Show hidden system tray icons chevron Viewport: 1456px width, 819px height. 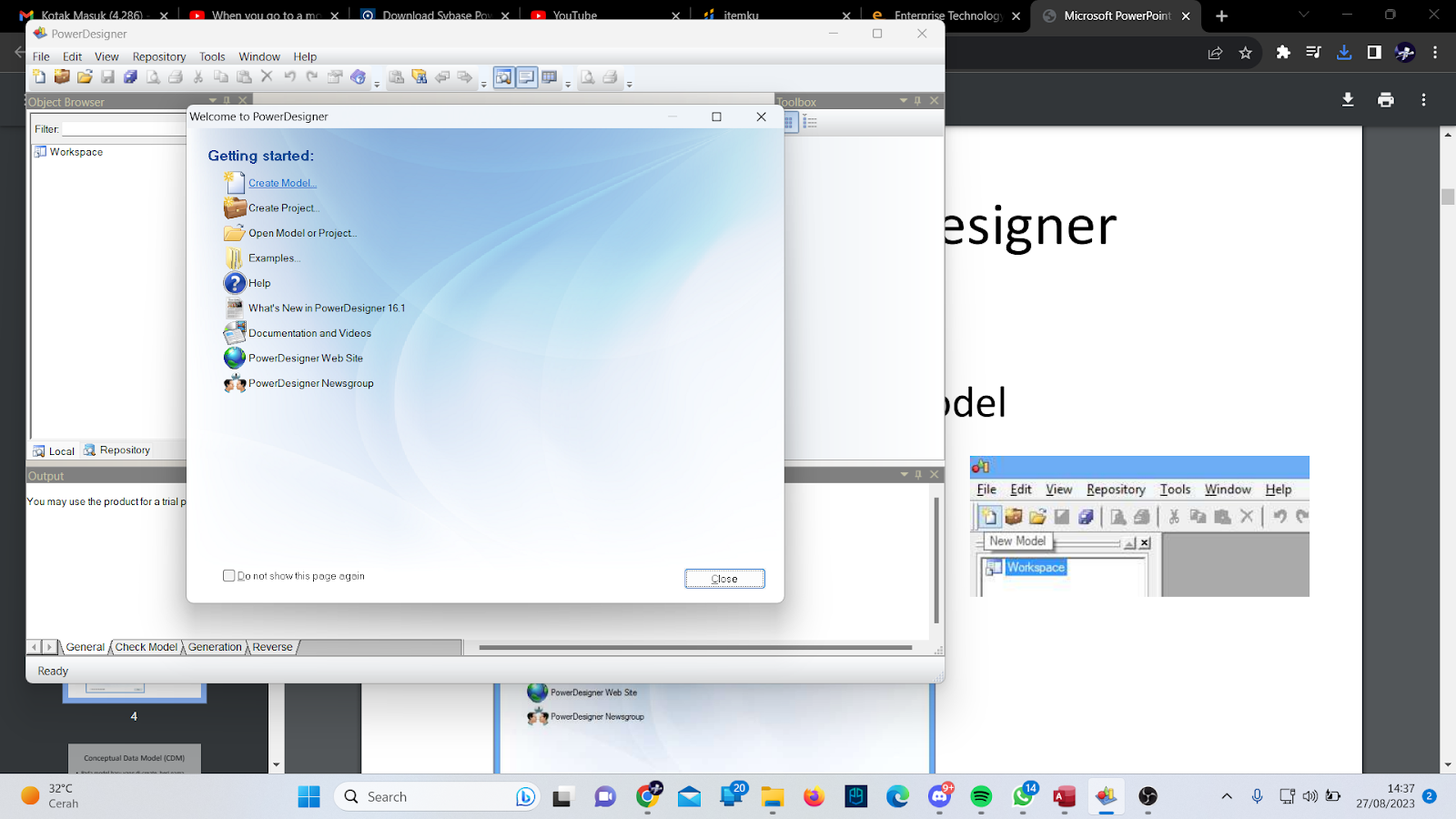click(1227, 796)
